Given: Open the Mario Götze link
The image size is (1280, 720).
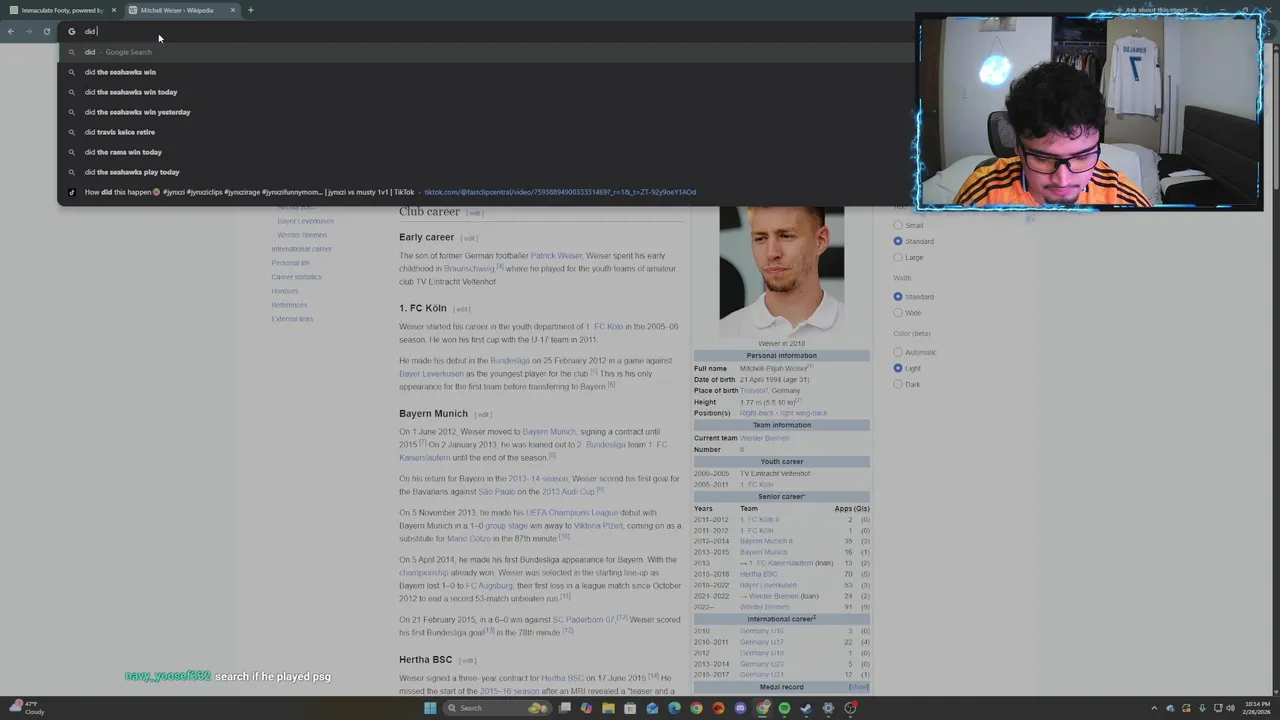Looking at the screenshot, I should (469, 539).
